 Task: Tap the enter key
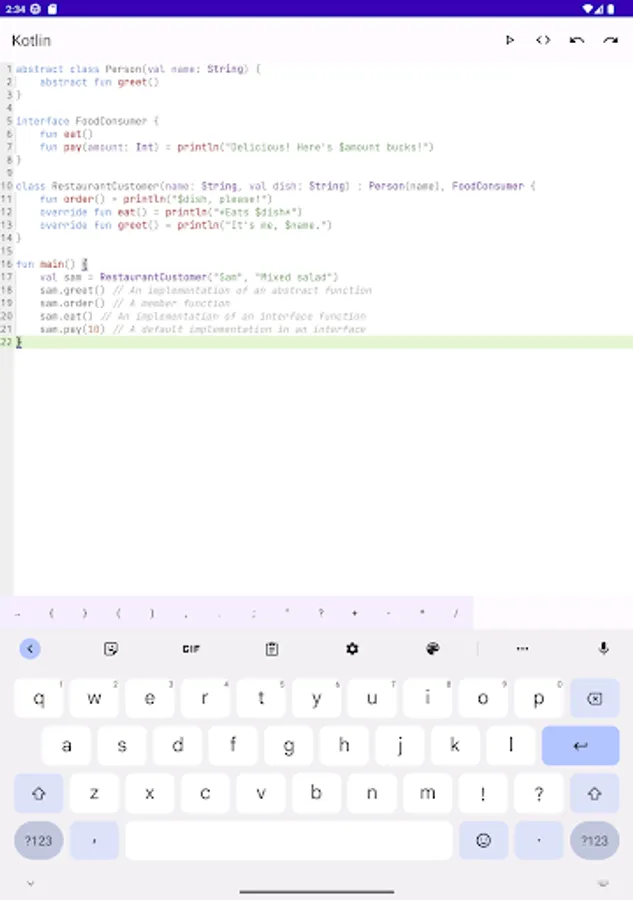(580, 746)
